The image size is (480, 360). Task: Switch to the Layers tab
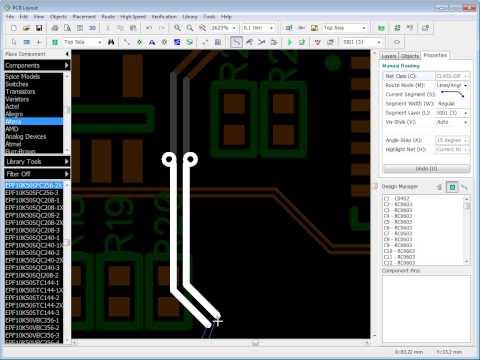pyautogui.click(x=389, y=56)
